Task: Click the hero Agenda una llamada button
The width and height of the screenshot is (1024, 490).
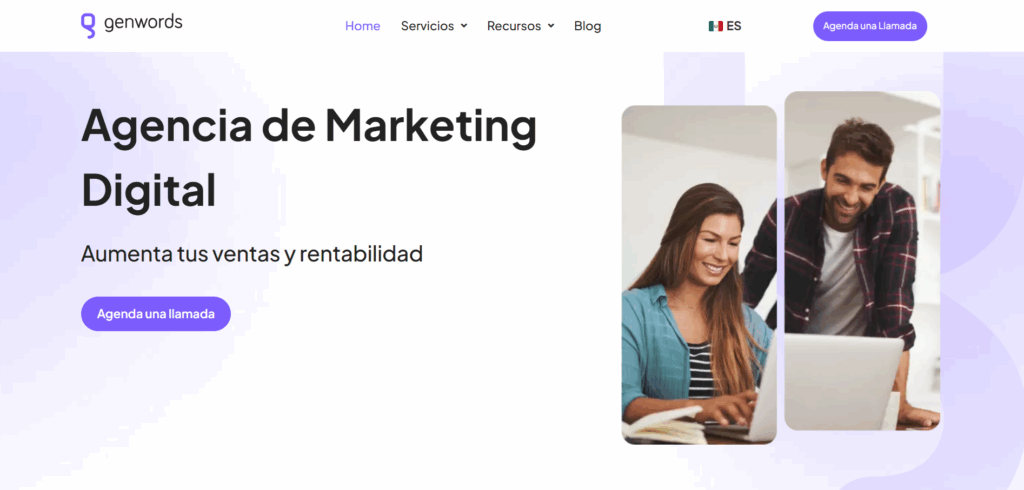Action: [156, 314]
